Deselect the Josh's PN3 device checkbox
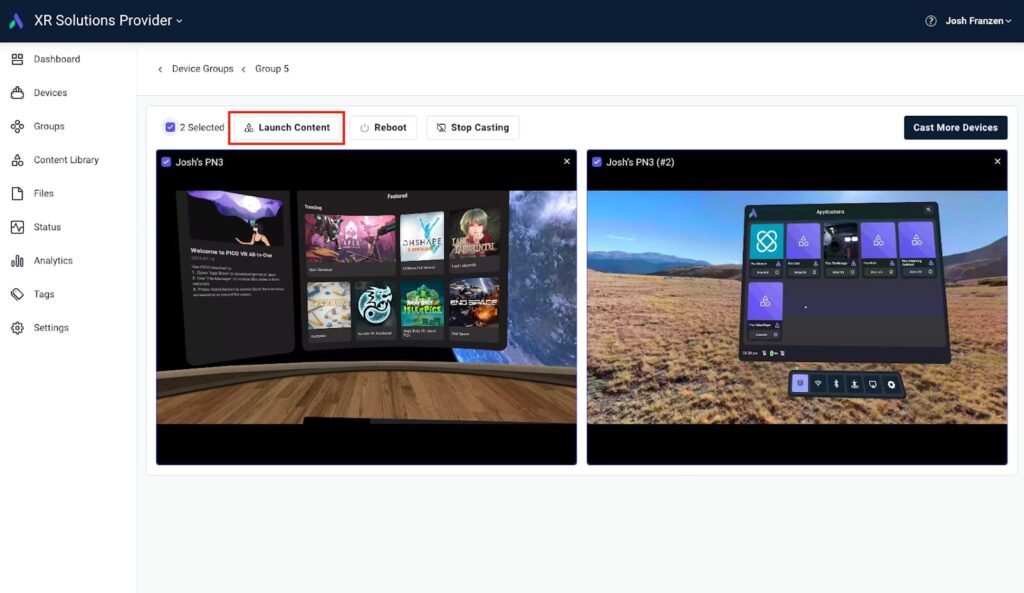The width and height of the screenshot is (1024, 593). tap(166, 161)
